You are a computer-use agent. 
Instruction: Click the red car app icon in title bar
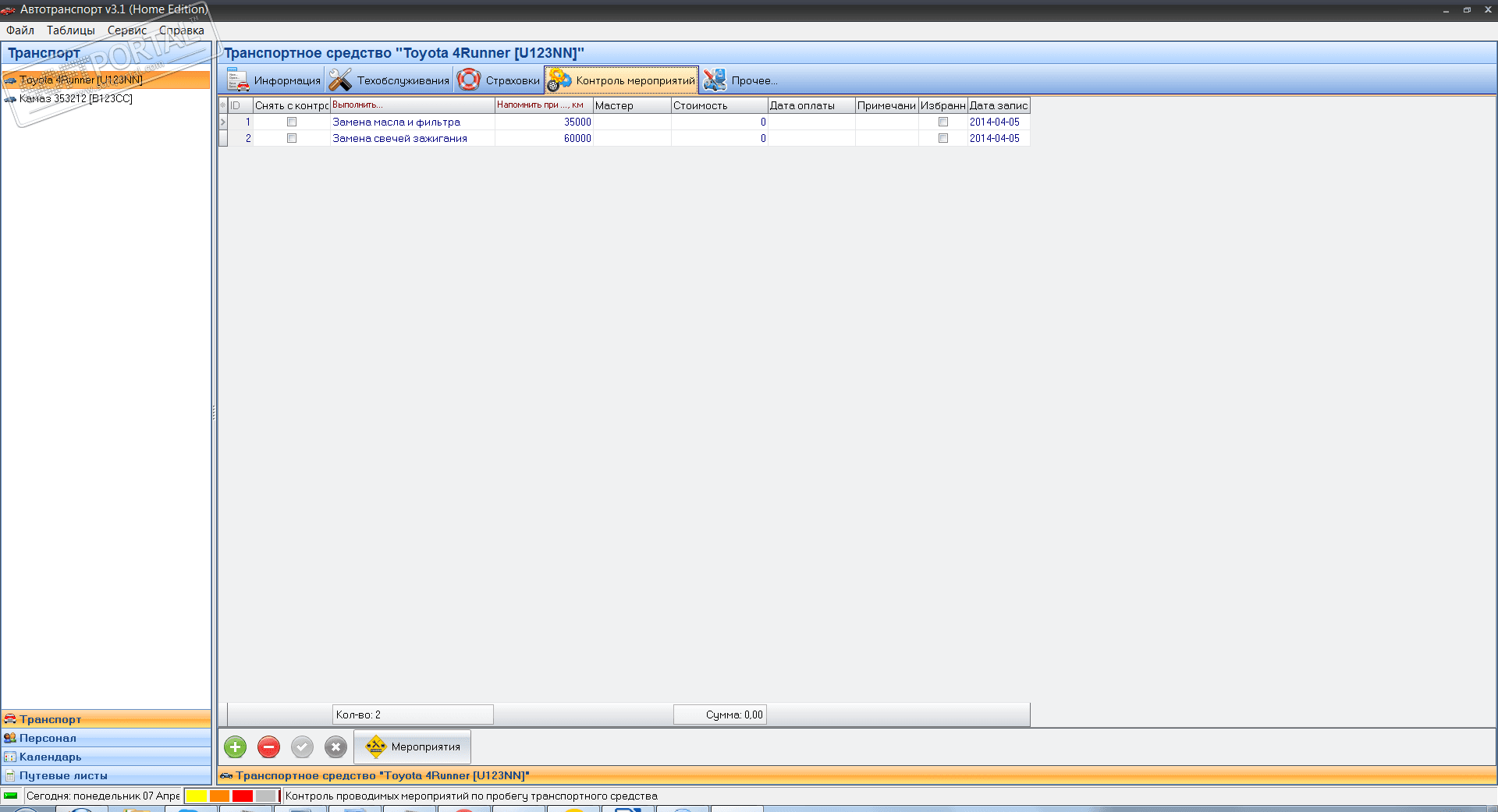tap(9, 9)
